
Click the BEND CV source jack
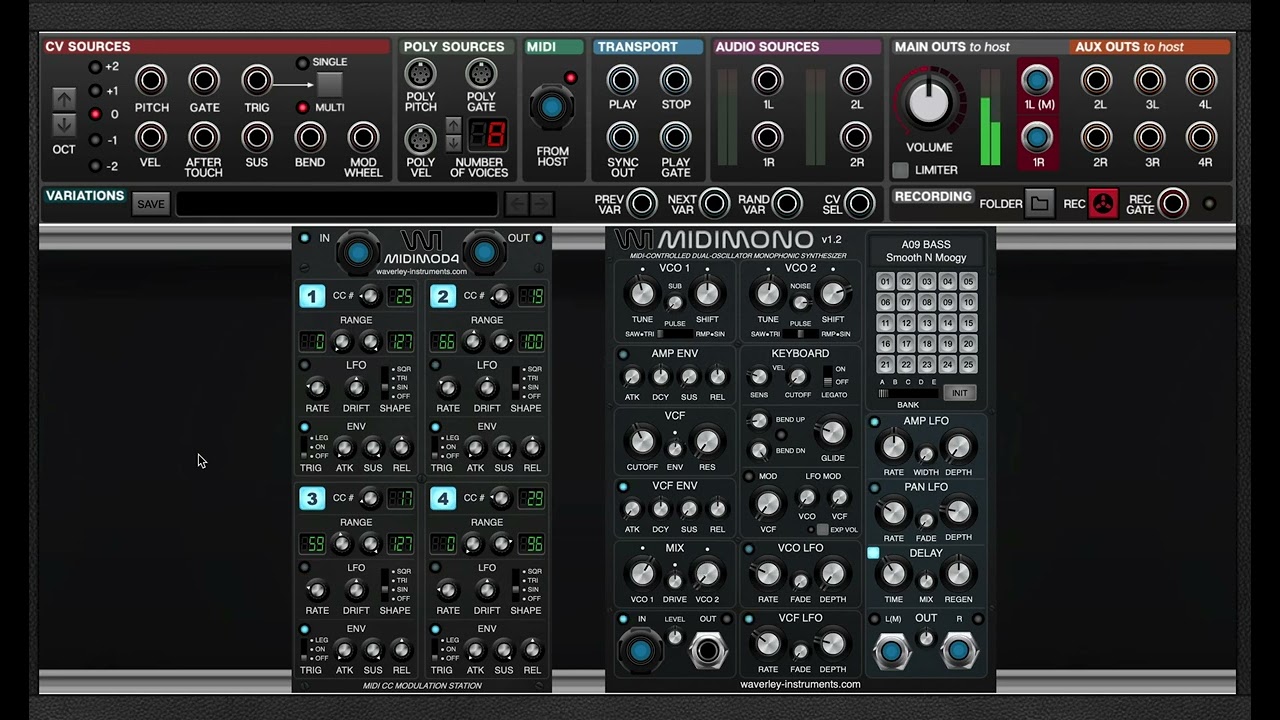click(310, 137)
